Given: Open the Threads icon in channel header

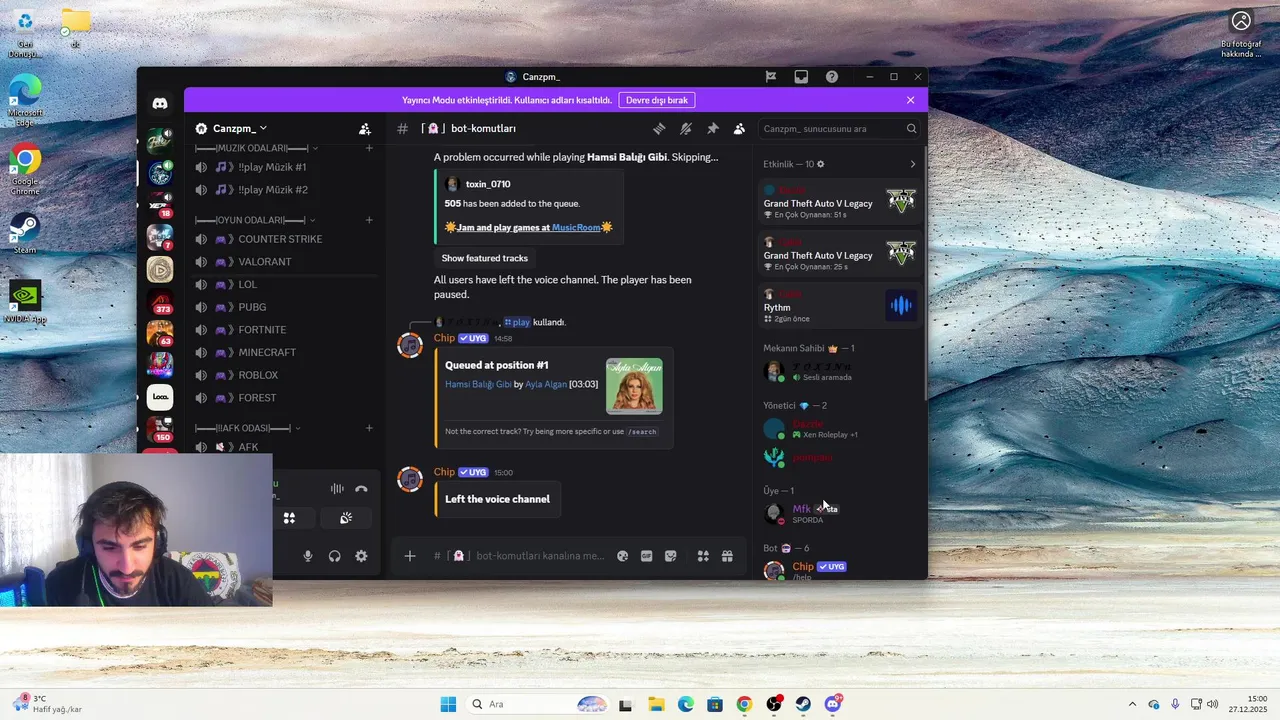Looking at the screenshot, I should 659,129.
